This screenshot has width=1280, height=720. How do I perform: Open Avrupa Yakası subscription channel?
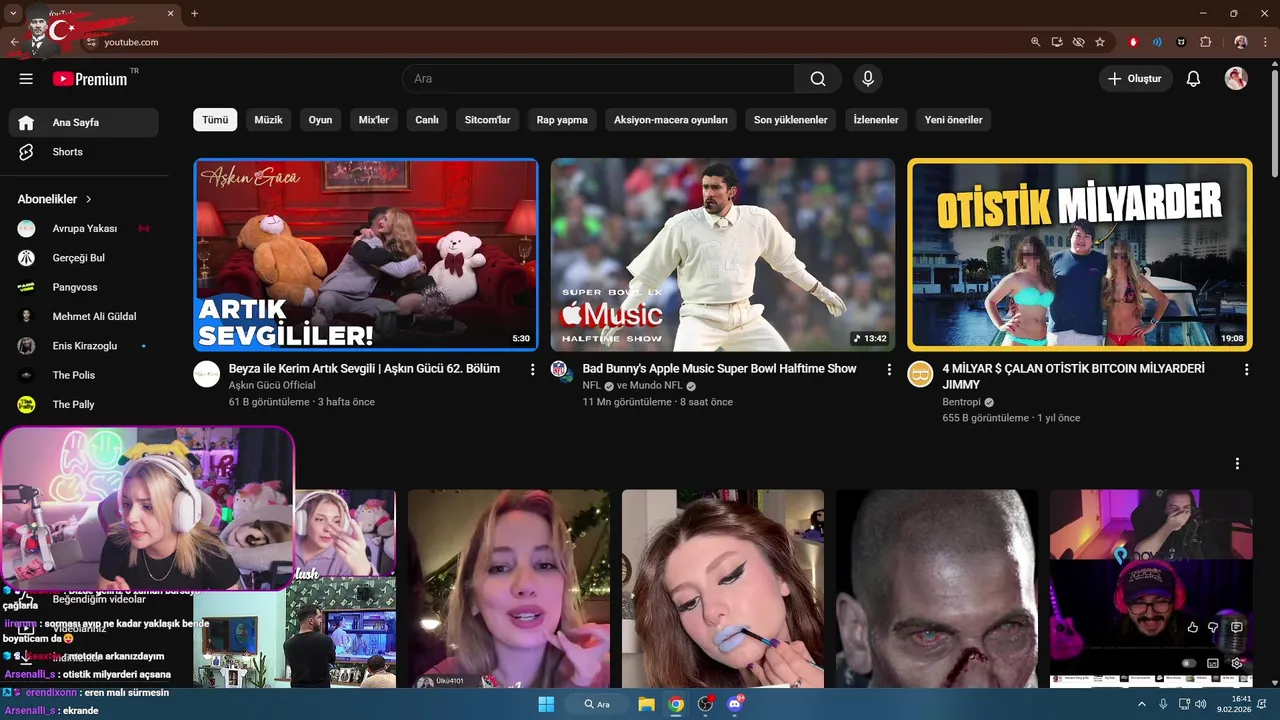click(84, 228)
